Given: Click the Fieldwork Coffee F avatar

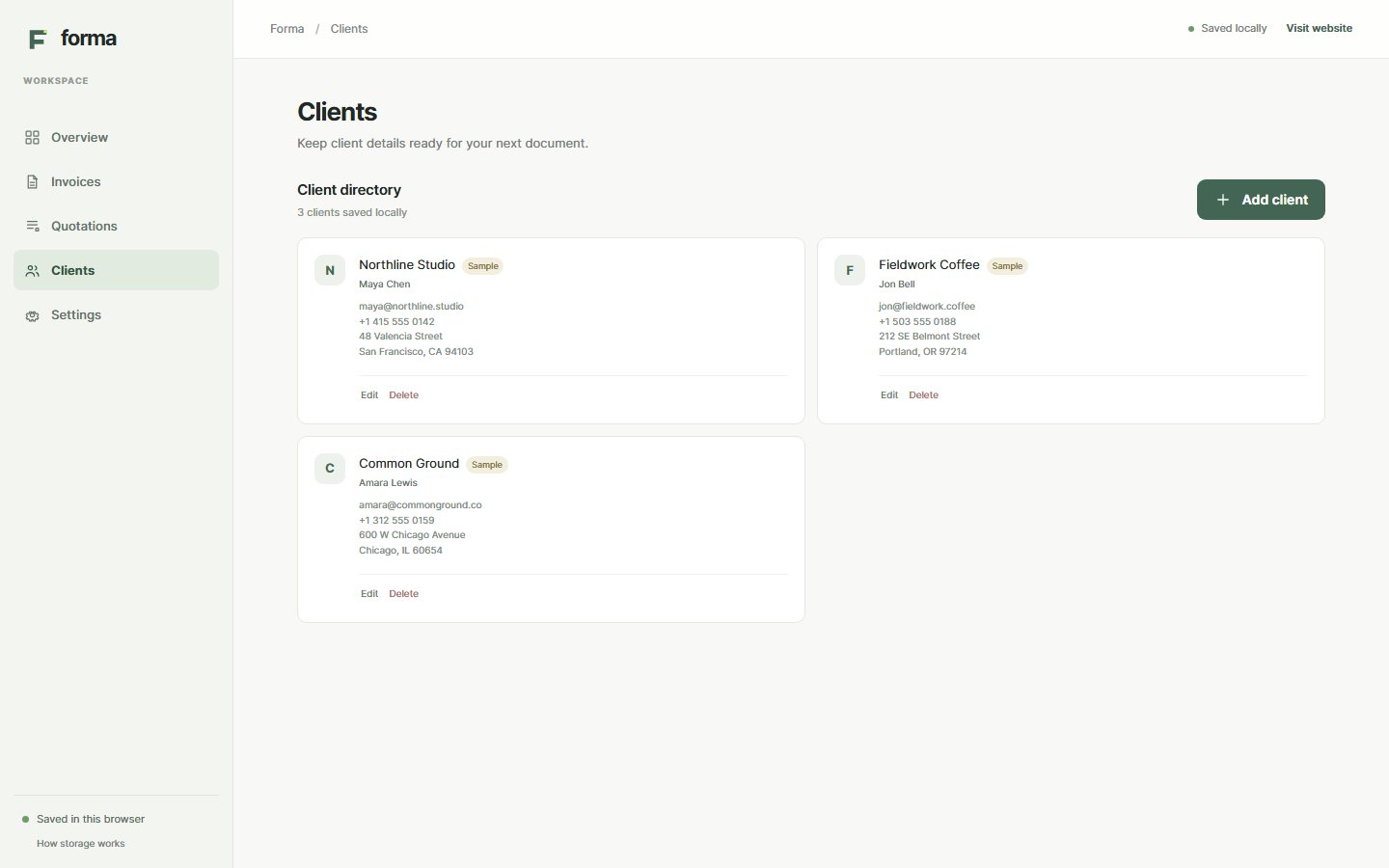Looking at the screenshot, I should [x=850, y=270].
